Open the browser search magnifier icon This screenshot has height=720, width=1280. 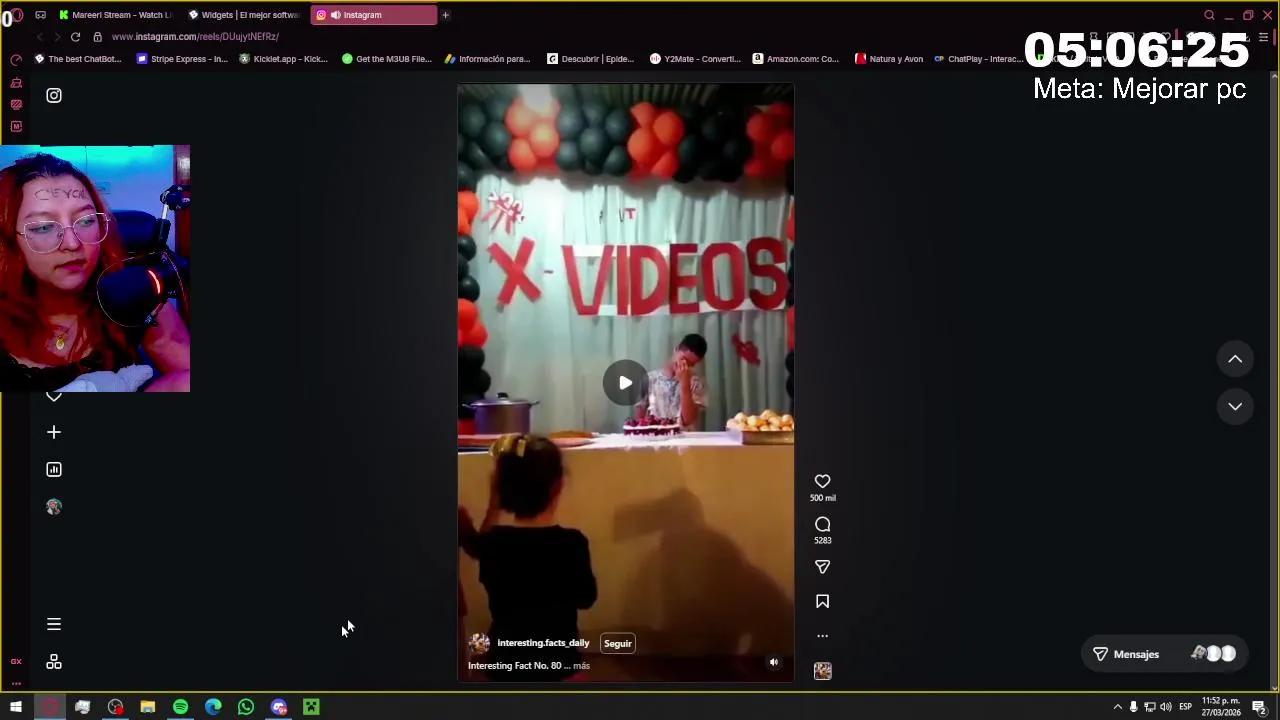1209,15
